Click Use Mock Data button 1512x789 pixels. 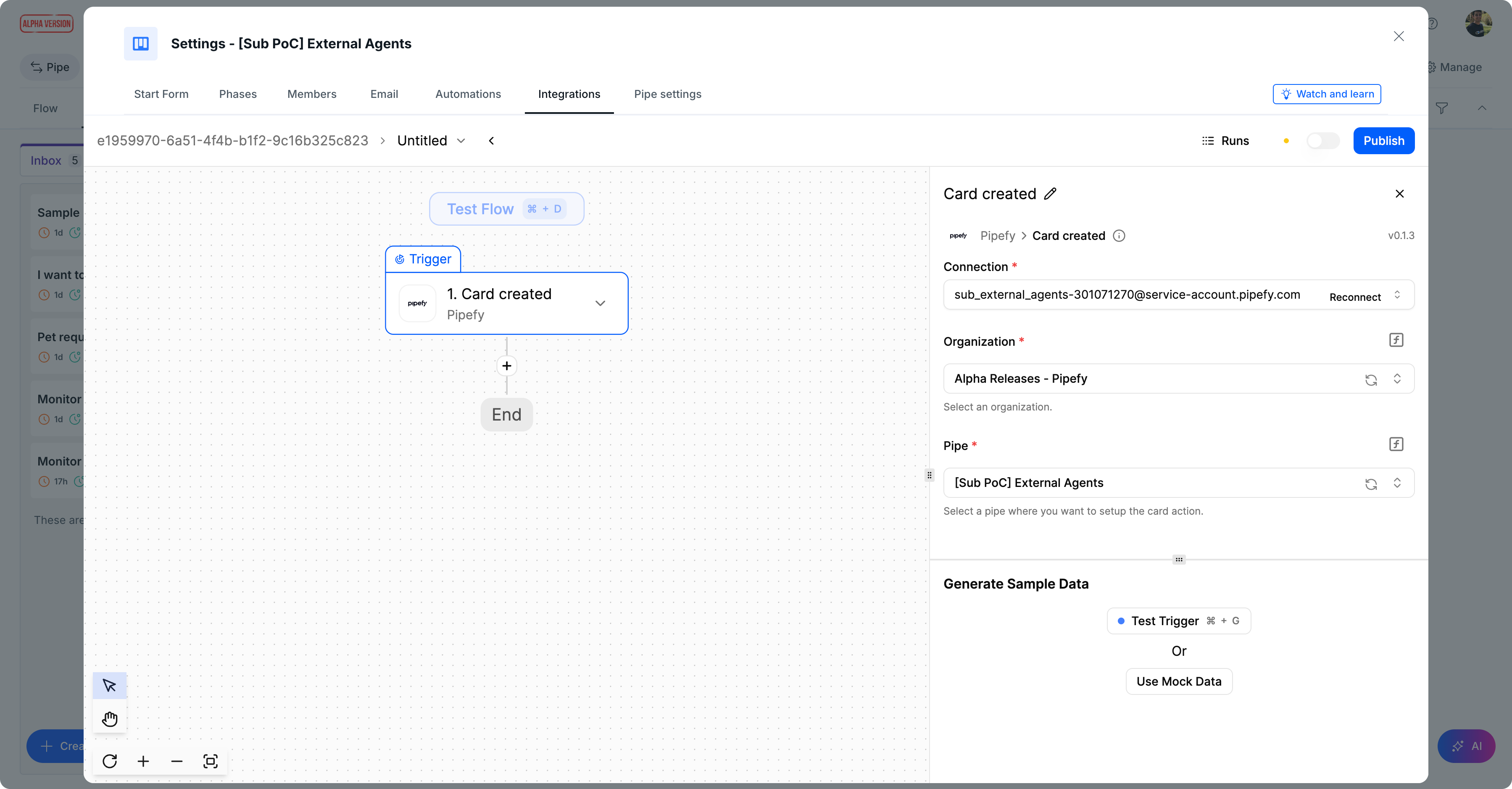click(x=1179, y=681)
